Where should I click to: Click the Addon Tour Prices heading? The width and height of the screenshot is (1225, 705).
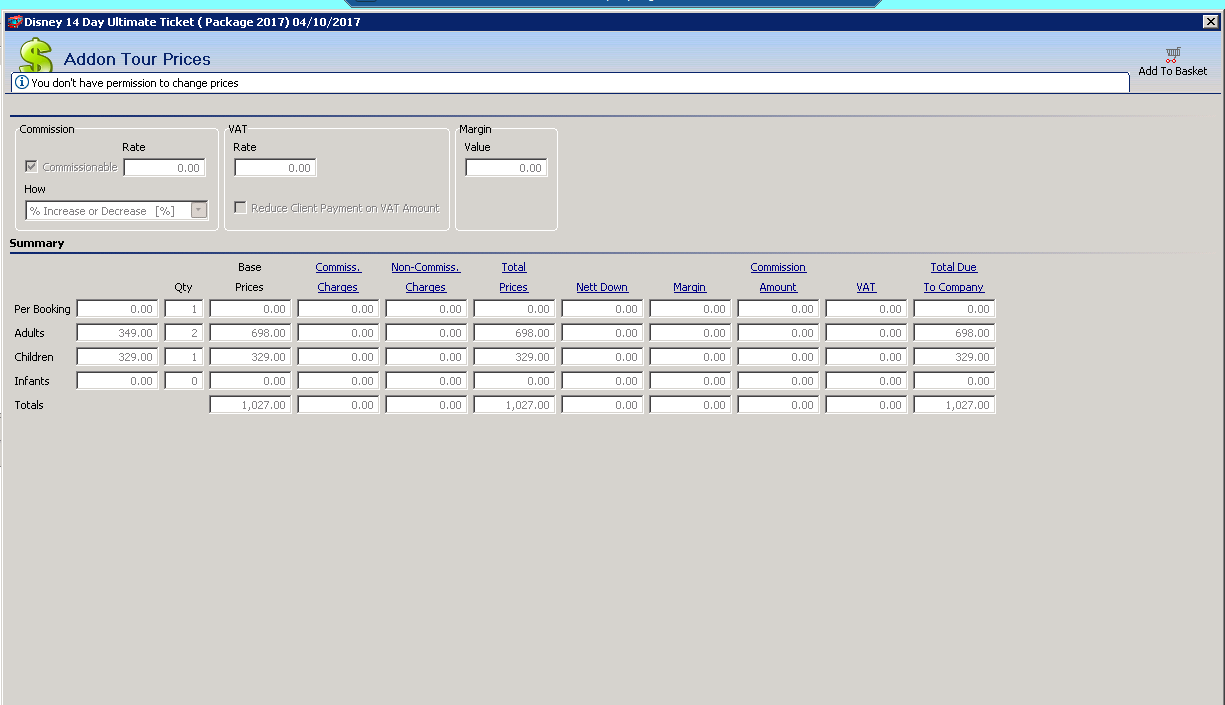(137, 59)
